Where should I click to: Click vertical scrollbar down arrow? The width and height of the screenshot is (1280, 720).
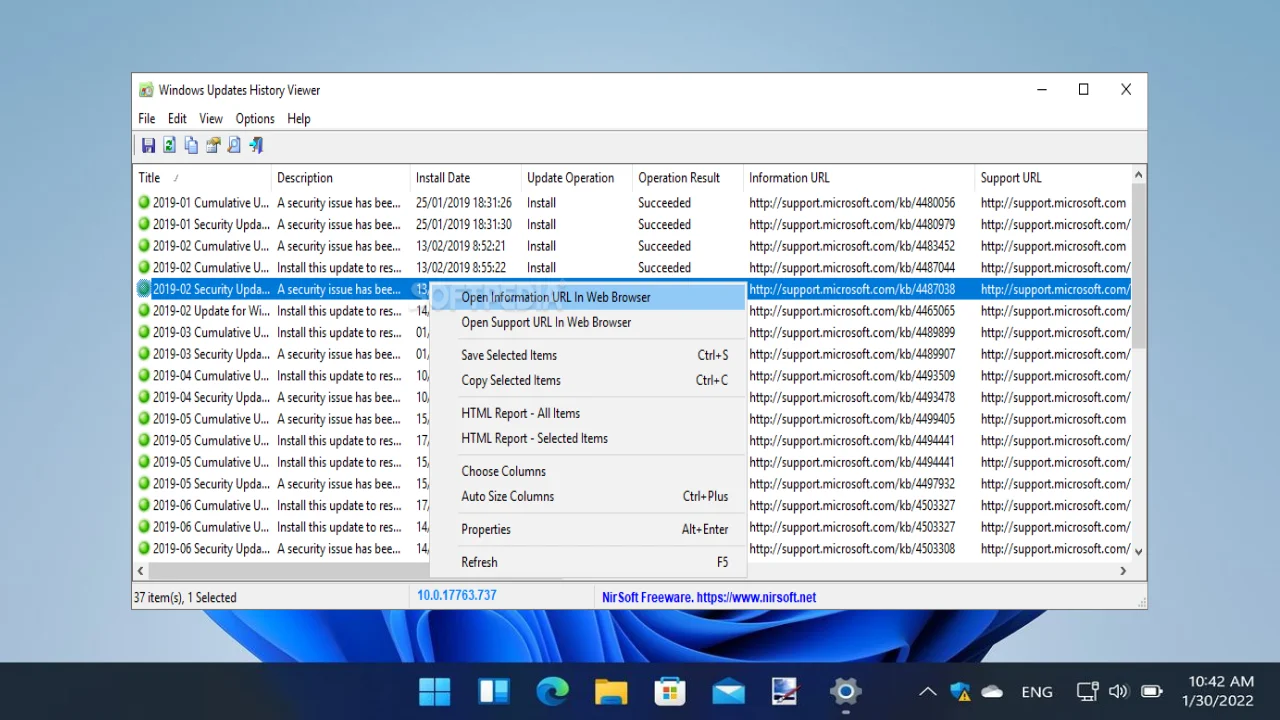(1138, 551)
